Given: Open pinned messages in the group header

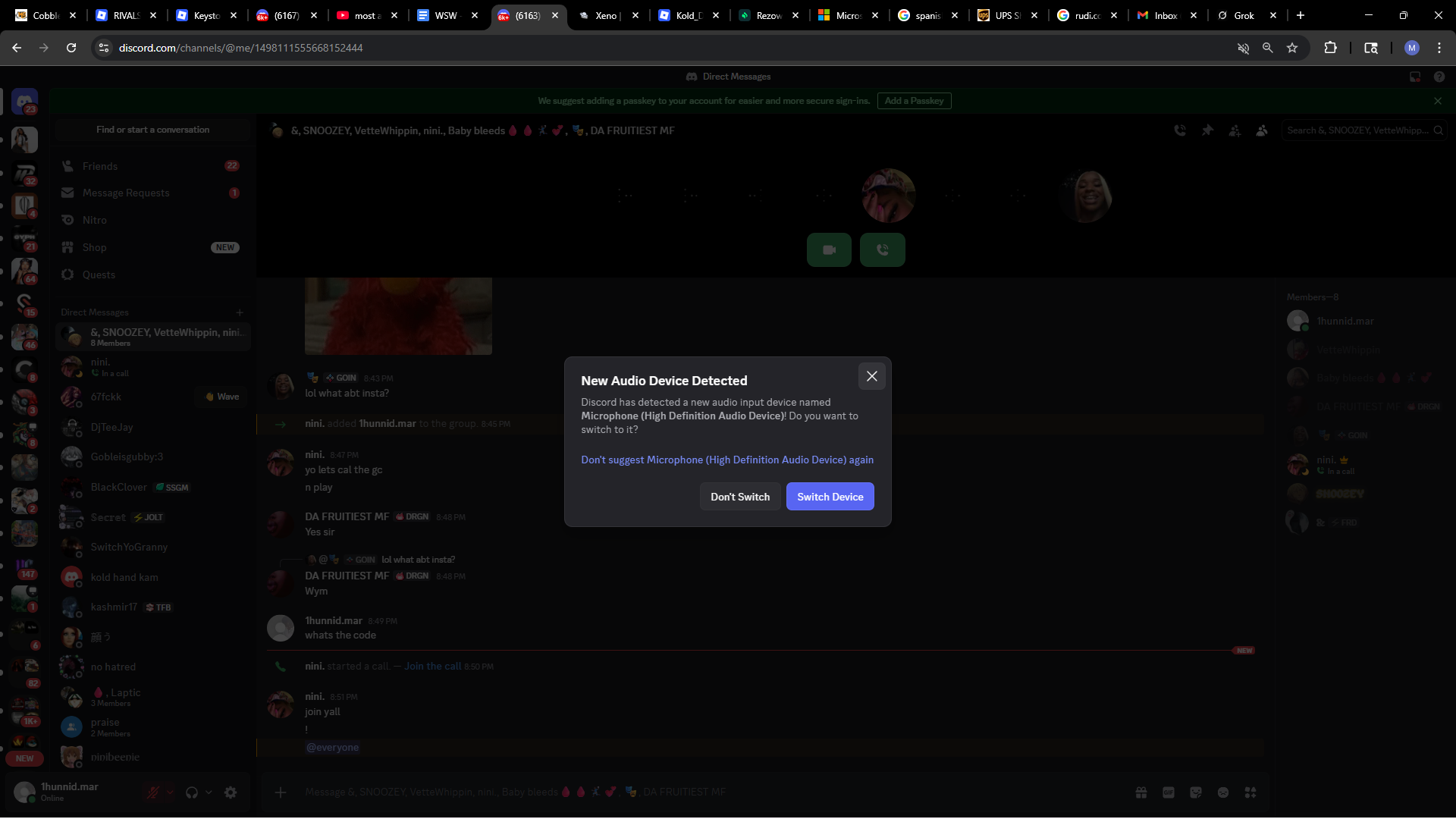Looking at the screenshot, I should click(x=1207, y=130).
